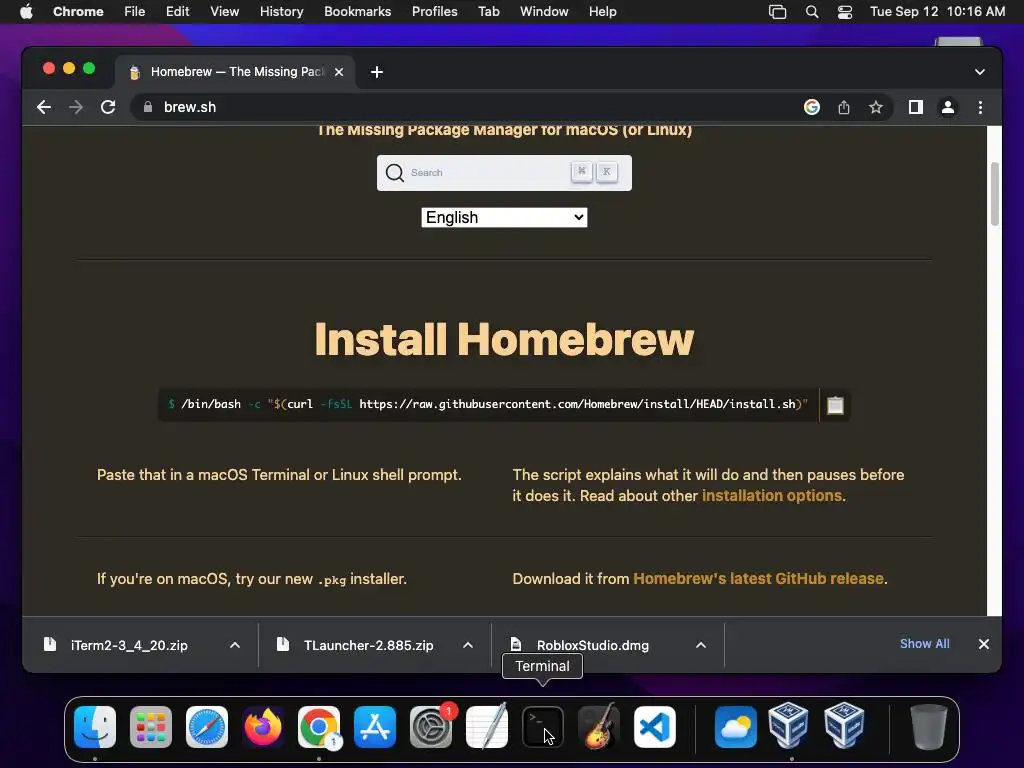Open the first VirtualBox icon in Dock
1024x768 pixels.
point(788,725)
